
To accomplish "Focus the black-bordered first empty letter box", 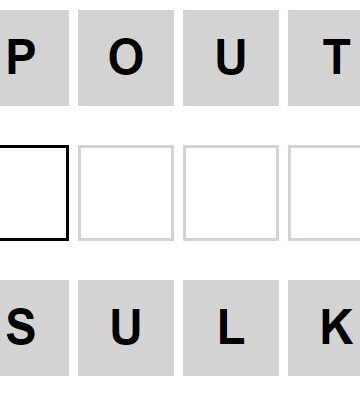I will coord(34,193).
